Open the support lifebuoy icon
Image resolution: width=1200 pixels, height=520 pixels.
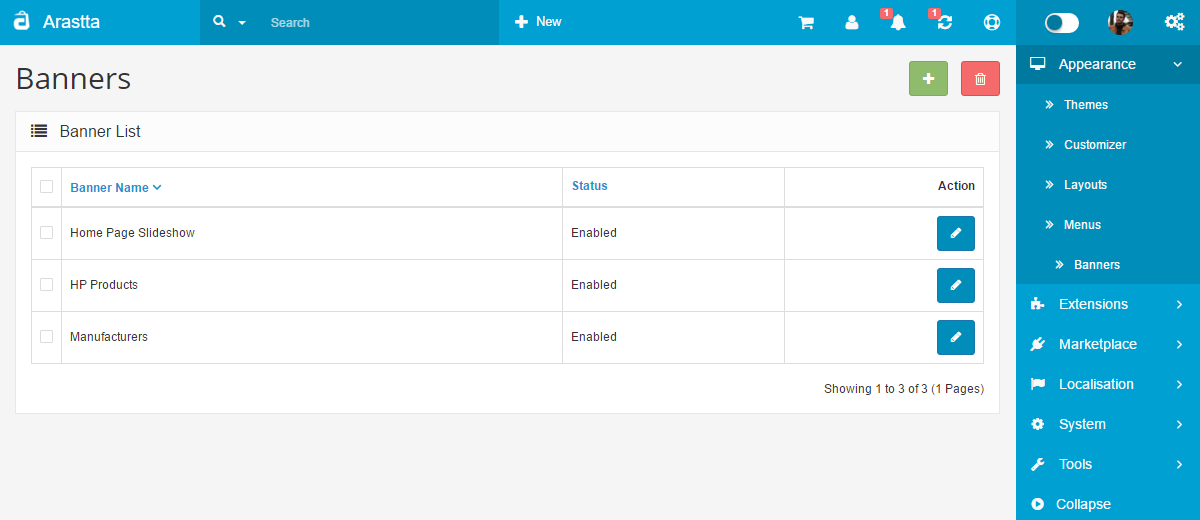992,22
